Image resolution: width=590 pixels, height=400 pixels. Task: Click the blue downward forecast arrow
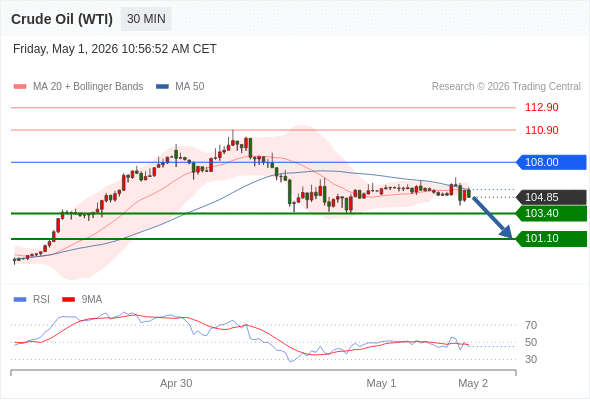pos(492,217)
